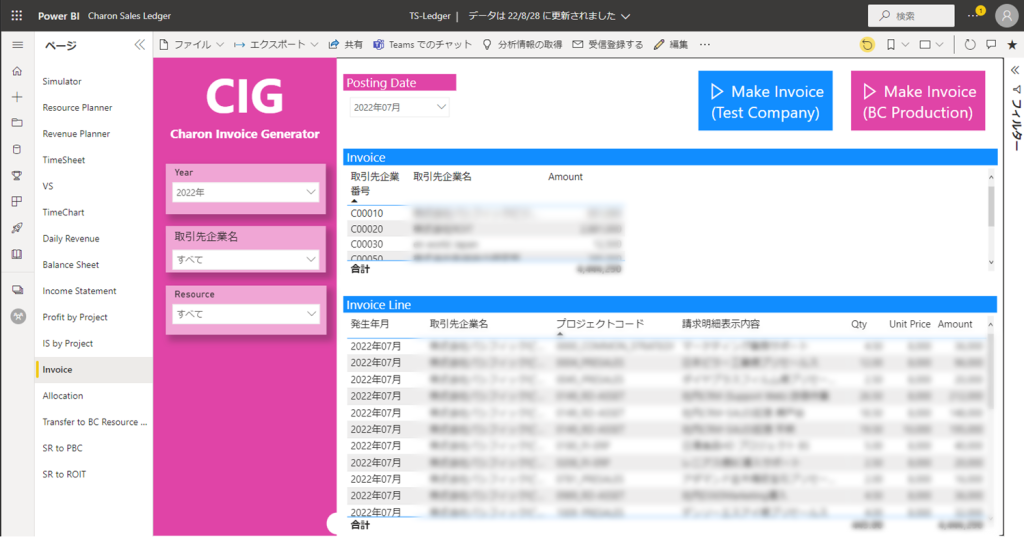The width and height of the screenshot is (1024, 541).
Task: Open the ファイル dropdown menu
Action: [x=191, y=44]
